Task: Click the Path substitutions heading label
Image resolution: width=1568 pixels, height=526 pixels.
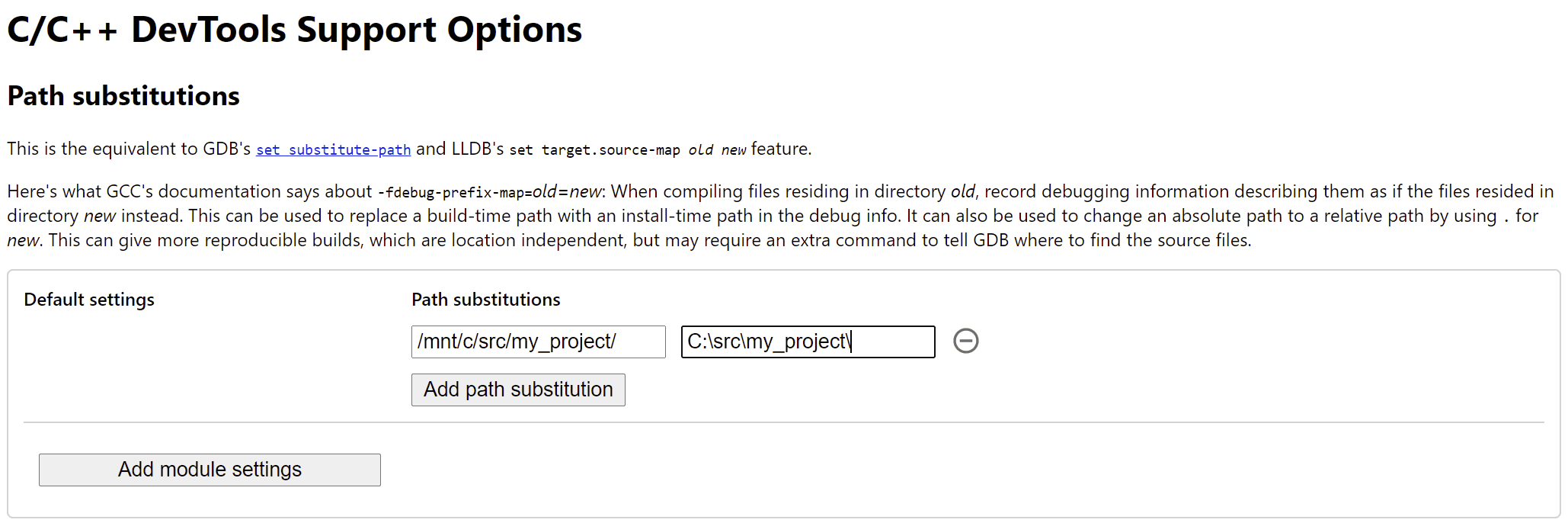Action: click(x=485, y=300)
